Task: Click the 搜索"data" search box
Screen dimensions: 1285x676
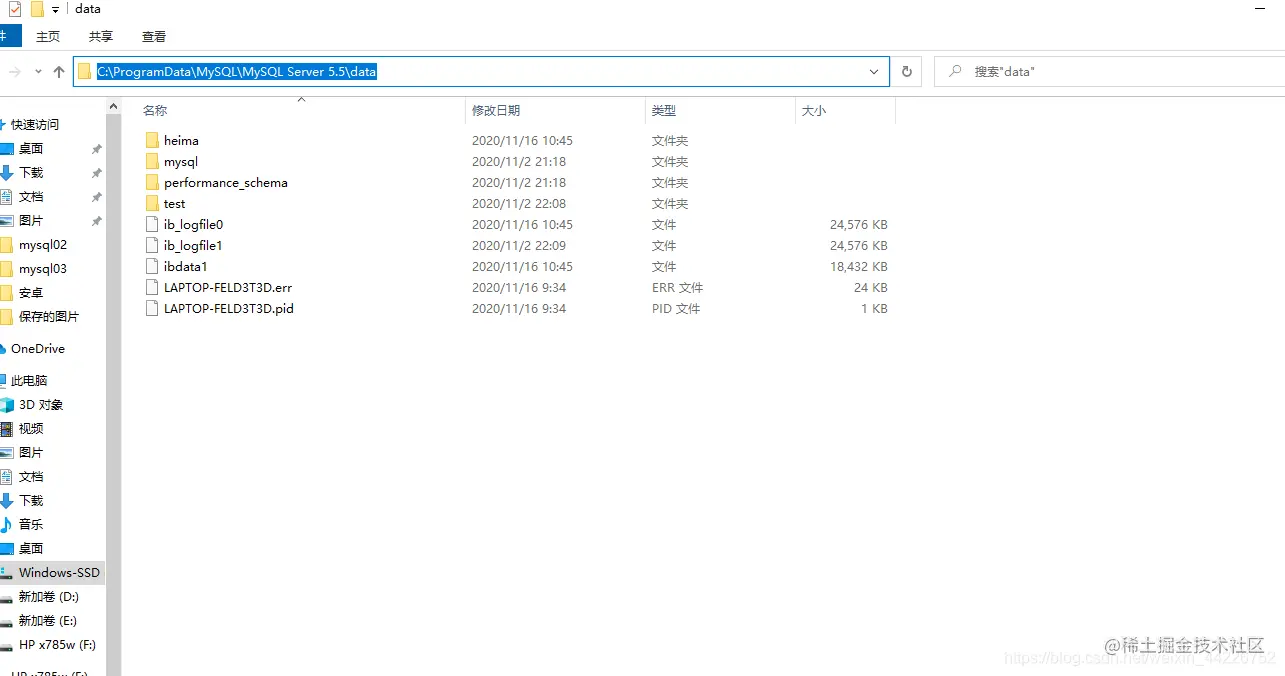Action: 1112,72
